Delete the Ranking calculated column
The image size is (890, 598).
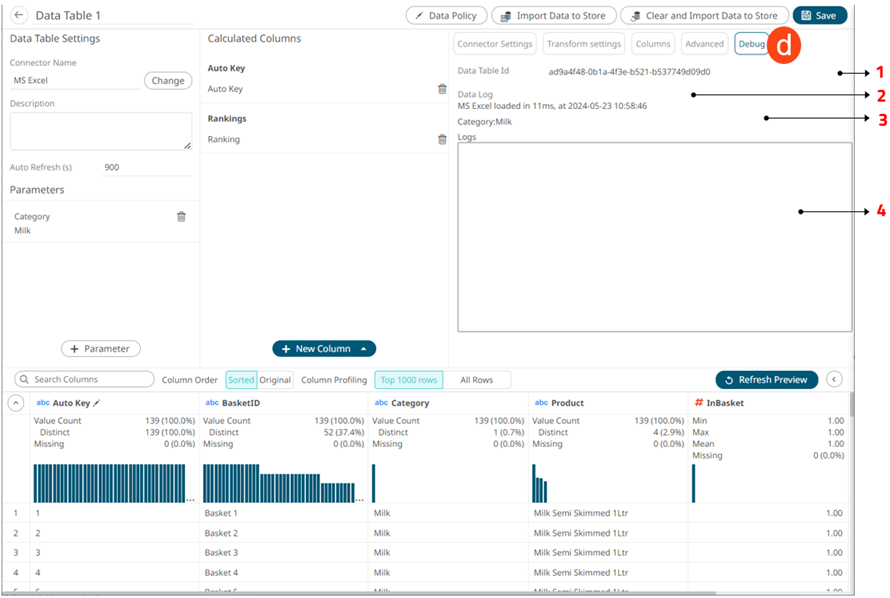tap(442, 139)
